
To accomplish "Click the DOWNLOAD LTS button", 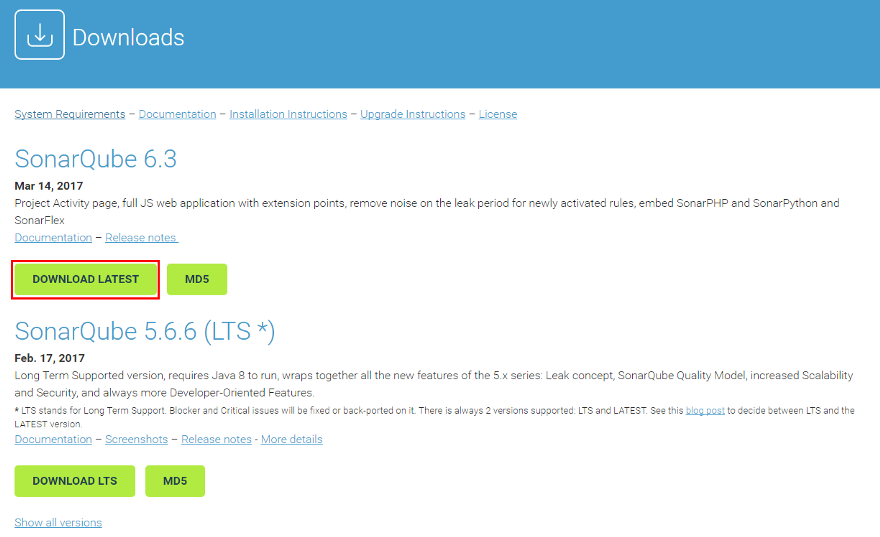I will coord(75,481).
